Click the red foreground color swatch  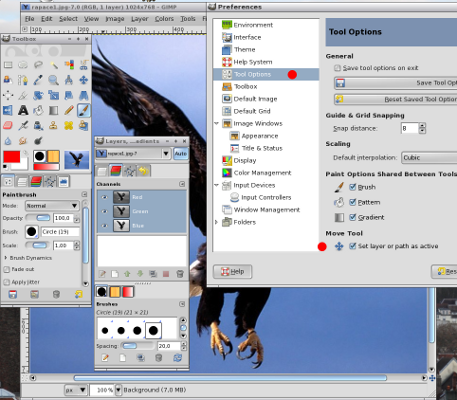point(12,157)
